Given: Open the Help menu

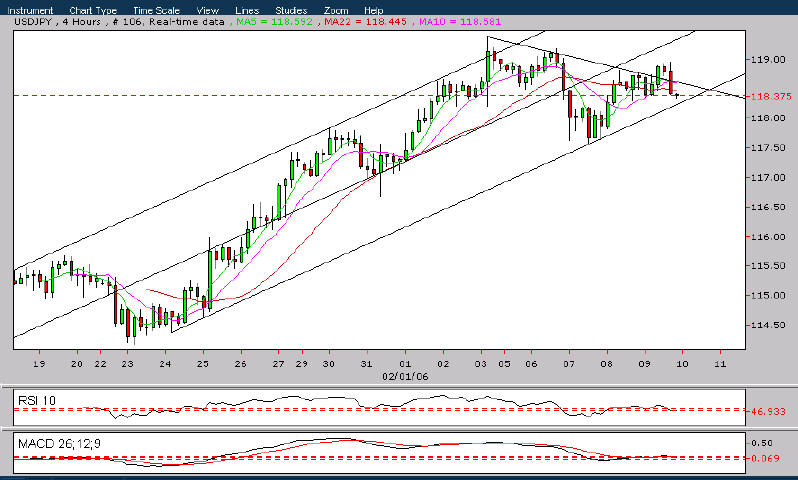Looking at the screenshot, I should pyautogui.click(x=374, y=10).
